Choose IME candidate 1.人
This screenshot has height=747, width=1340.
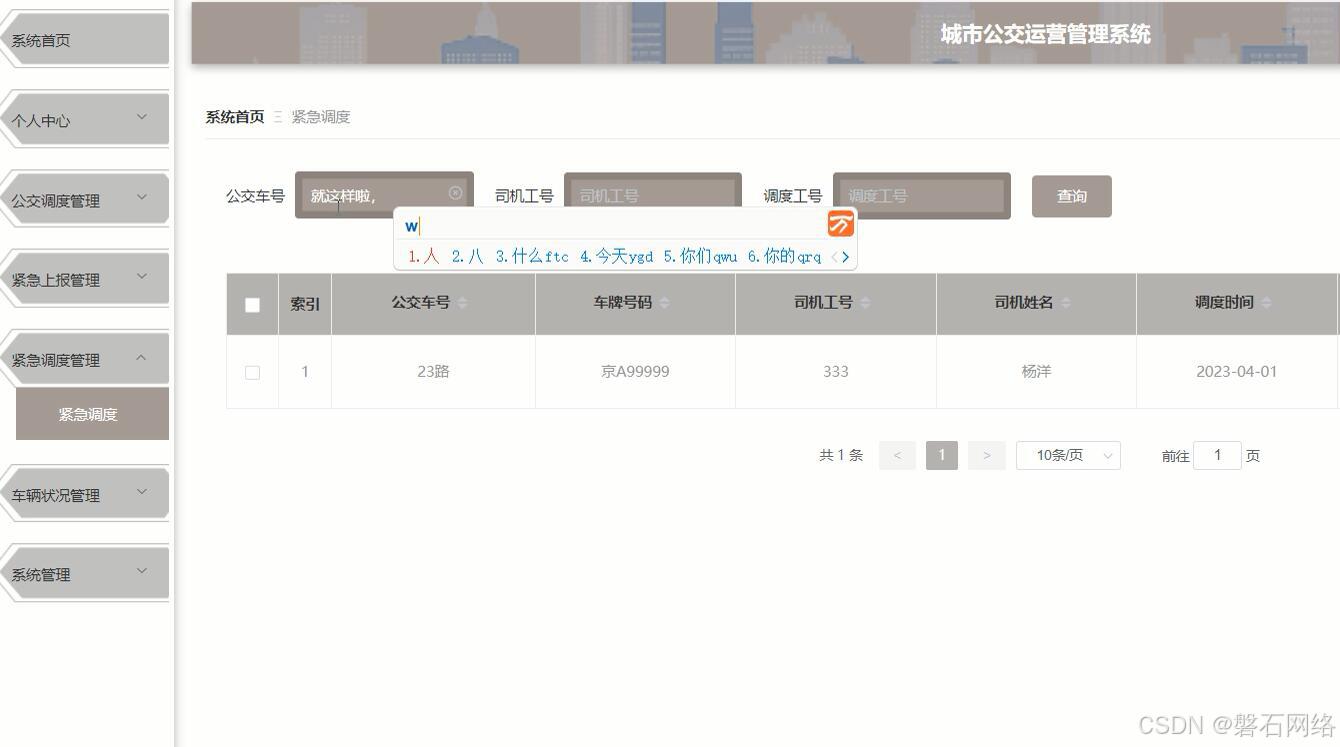point(424,257)
